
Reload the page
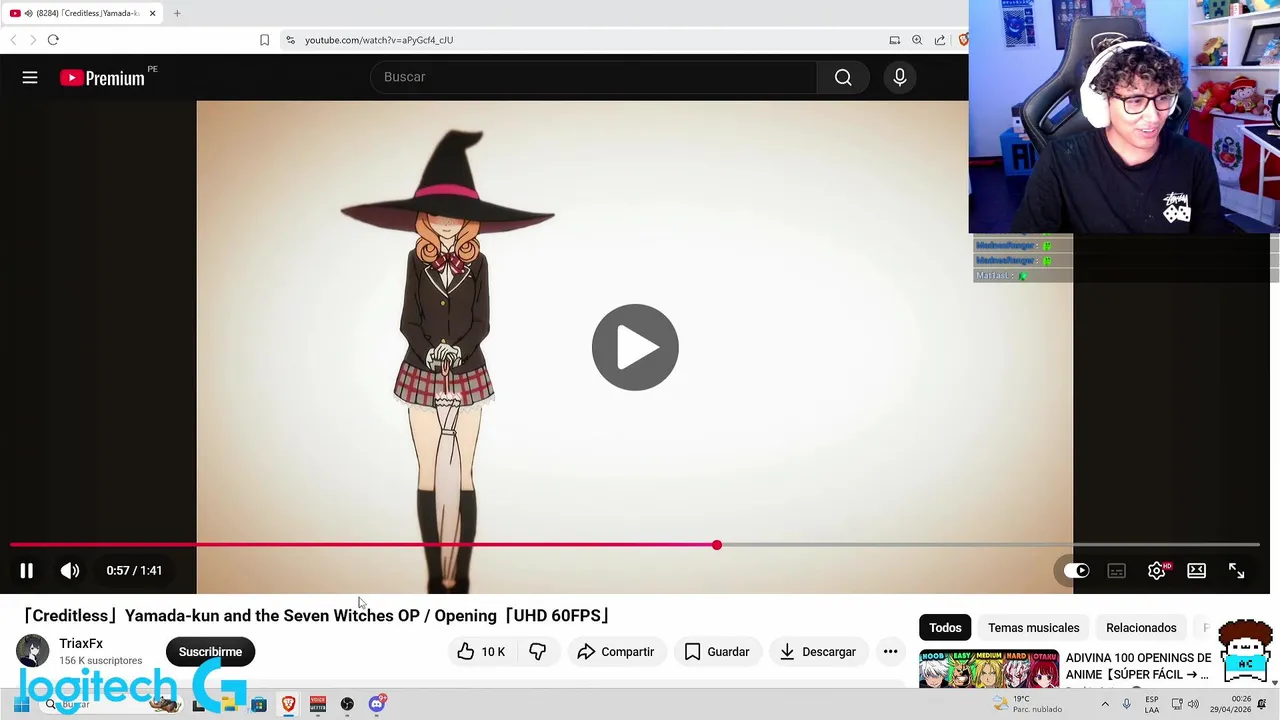tap(53, 40)
